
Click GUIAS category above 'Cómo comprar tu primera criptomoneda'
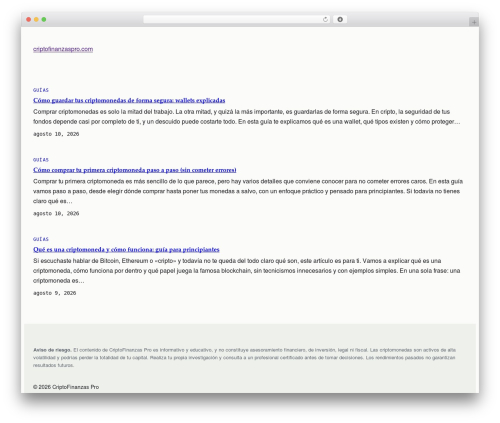(x=41, y=160)
